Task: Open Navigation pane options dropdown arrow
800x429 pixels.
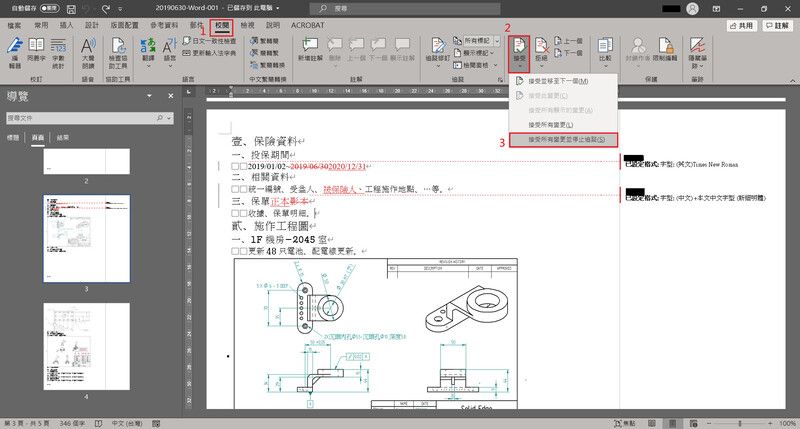Action: click(149, 95)
